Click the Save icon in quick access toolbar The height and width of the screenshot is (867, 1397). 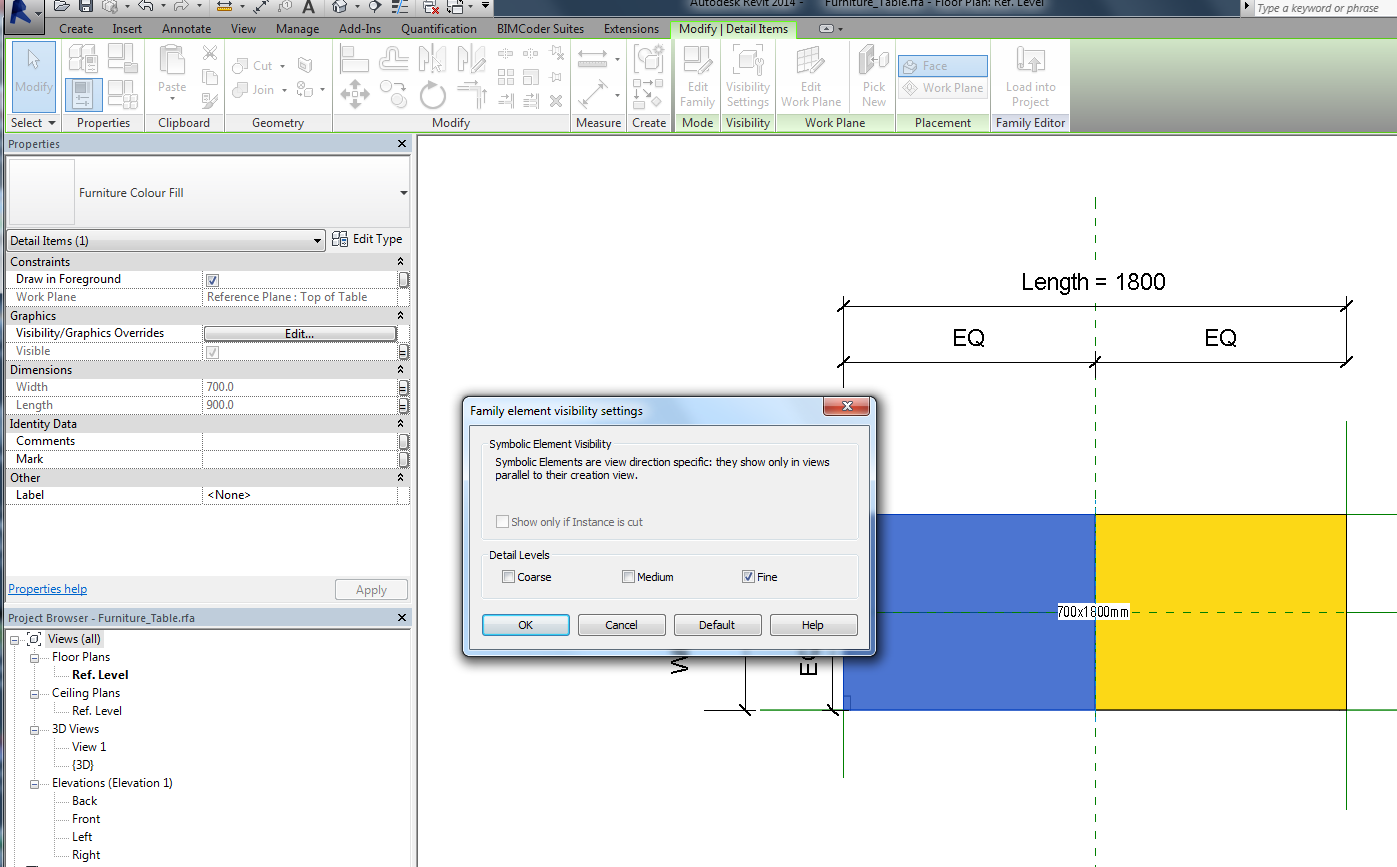(x=86, y=7)
